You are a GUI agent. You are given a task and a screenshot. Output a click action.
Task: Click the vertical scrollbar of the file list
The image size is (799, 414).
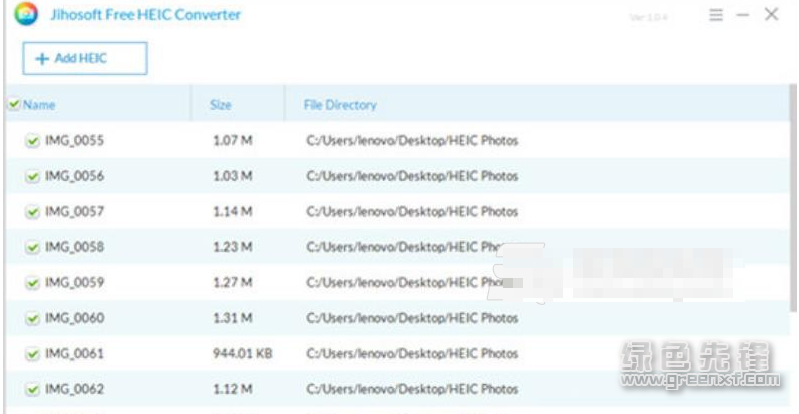tap(793, 198)
